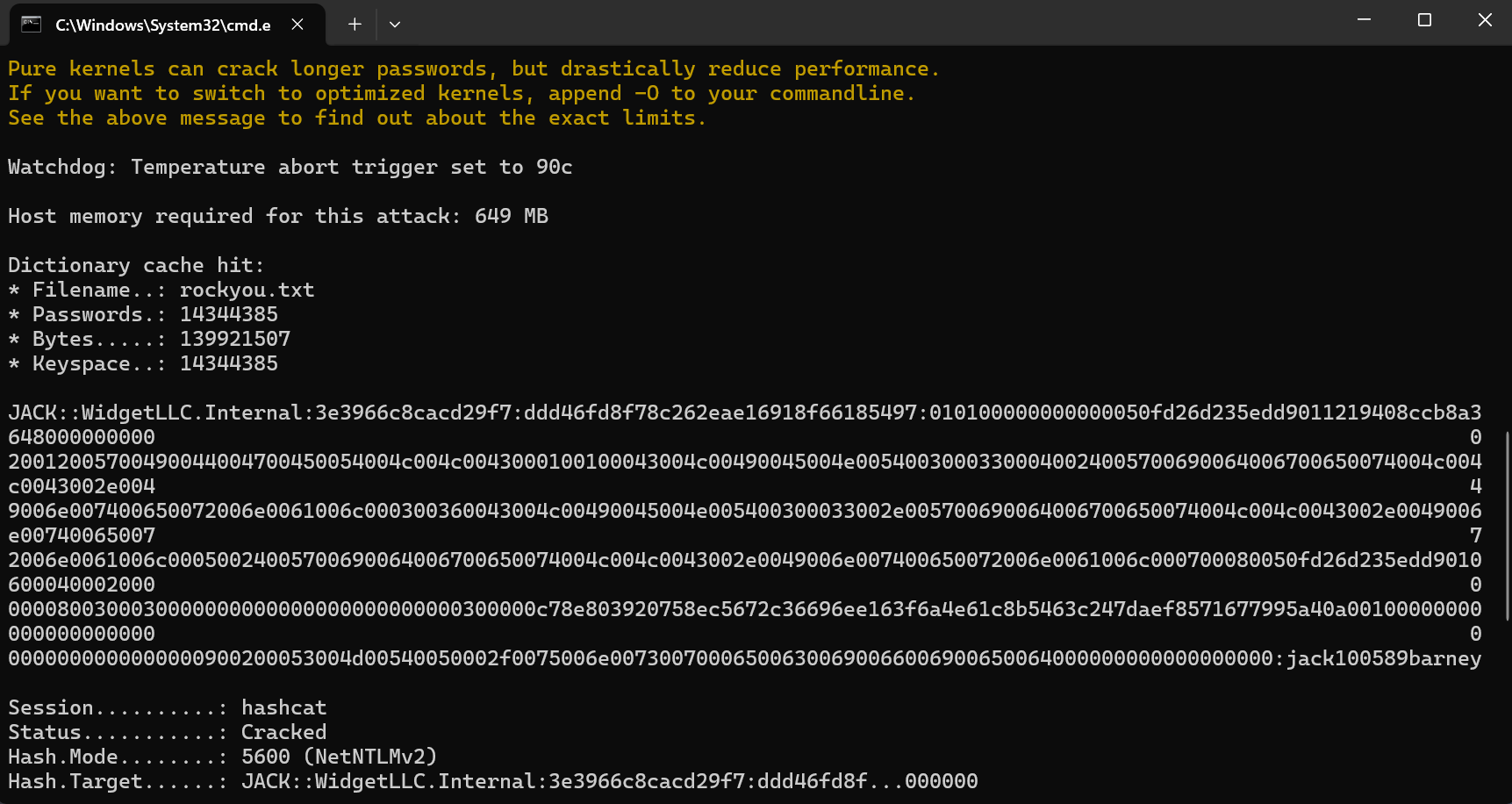Click the Host memory required line
1512x804 pixels.
[278, 216]
